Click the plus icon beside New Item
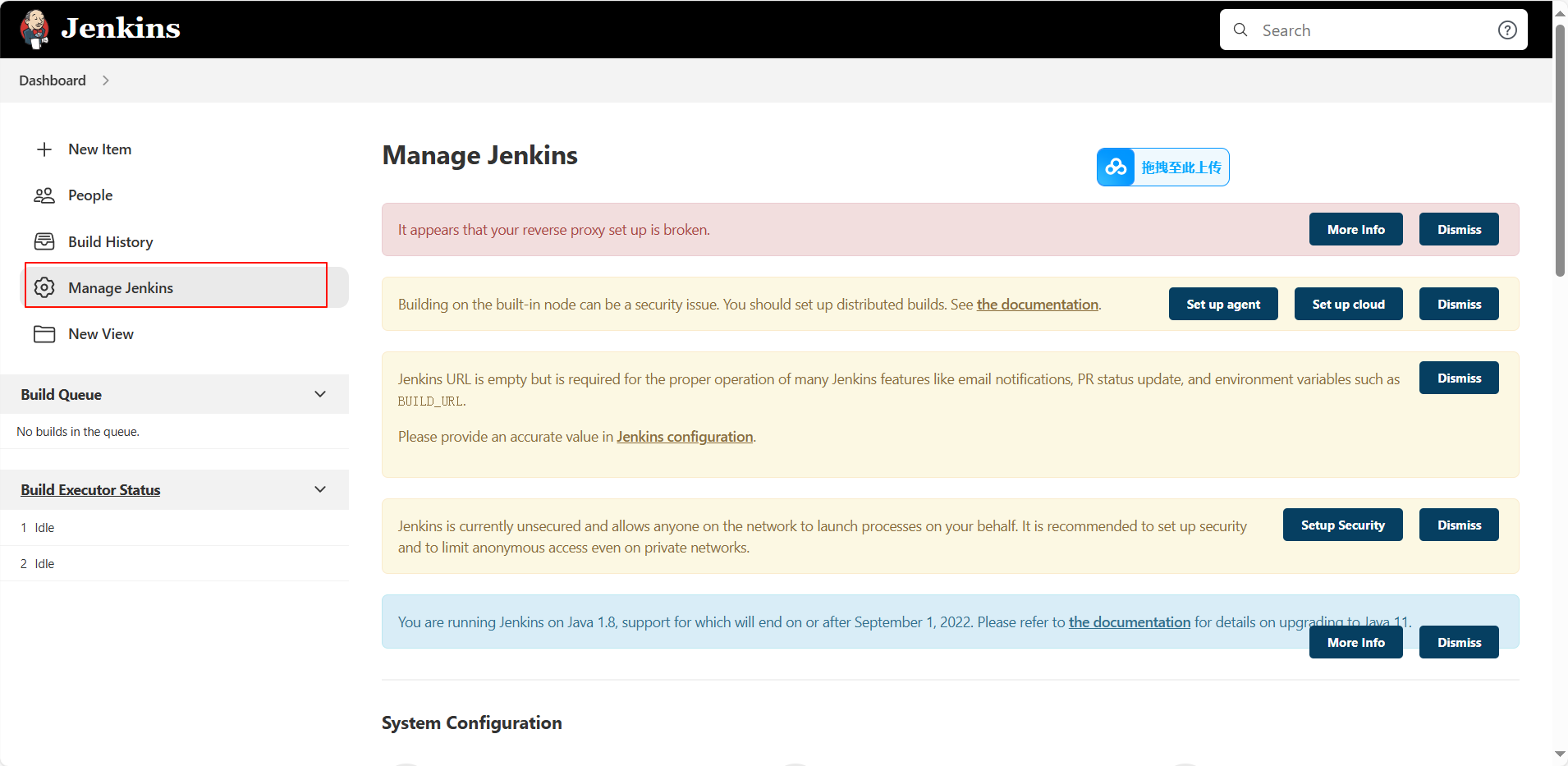The width and height of the screenshot is (1568, 766). [44, 149]
